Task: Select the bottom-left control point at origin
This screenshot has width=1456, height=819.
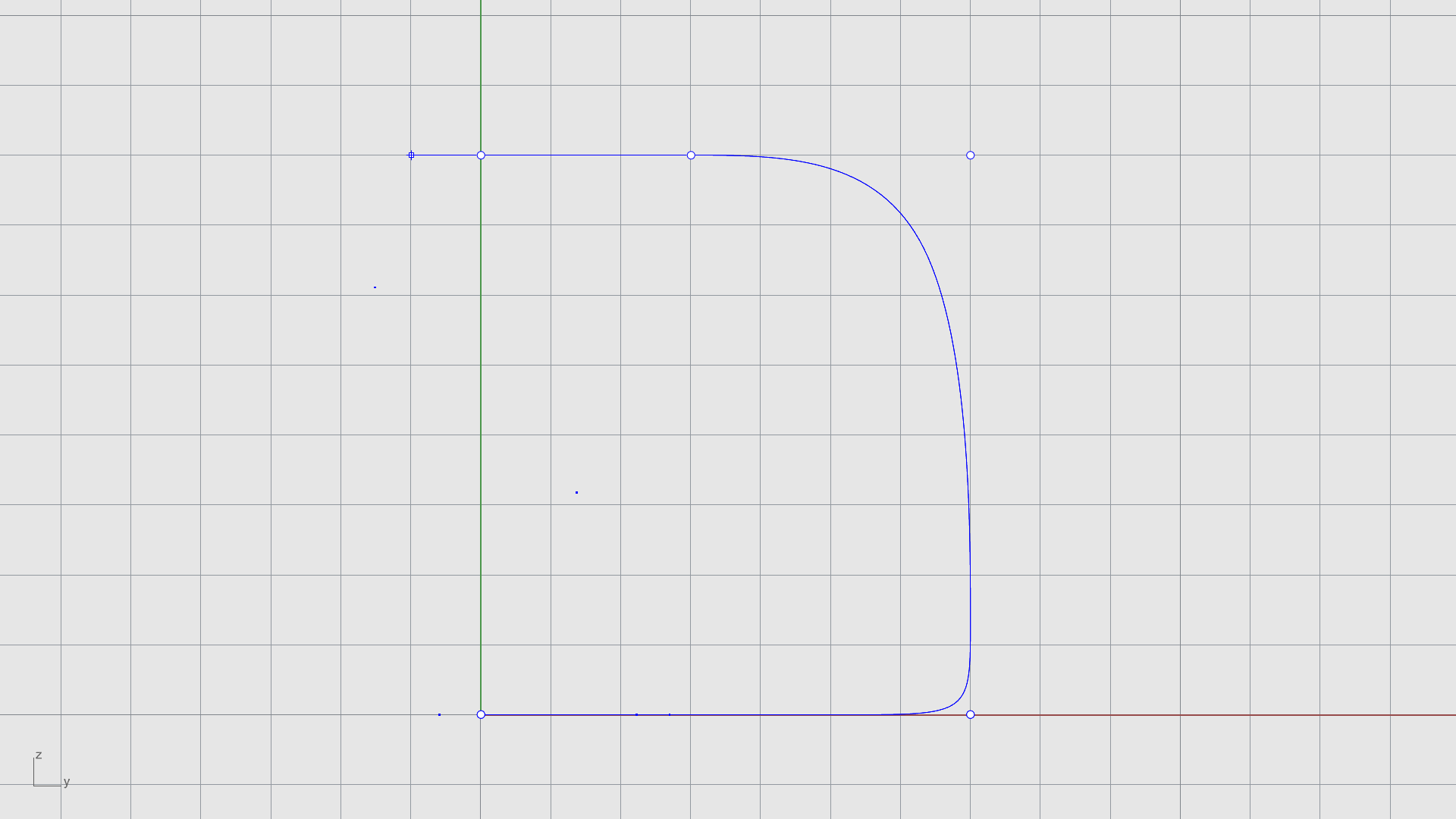Action: click(x=481, y=714)
